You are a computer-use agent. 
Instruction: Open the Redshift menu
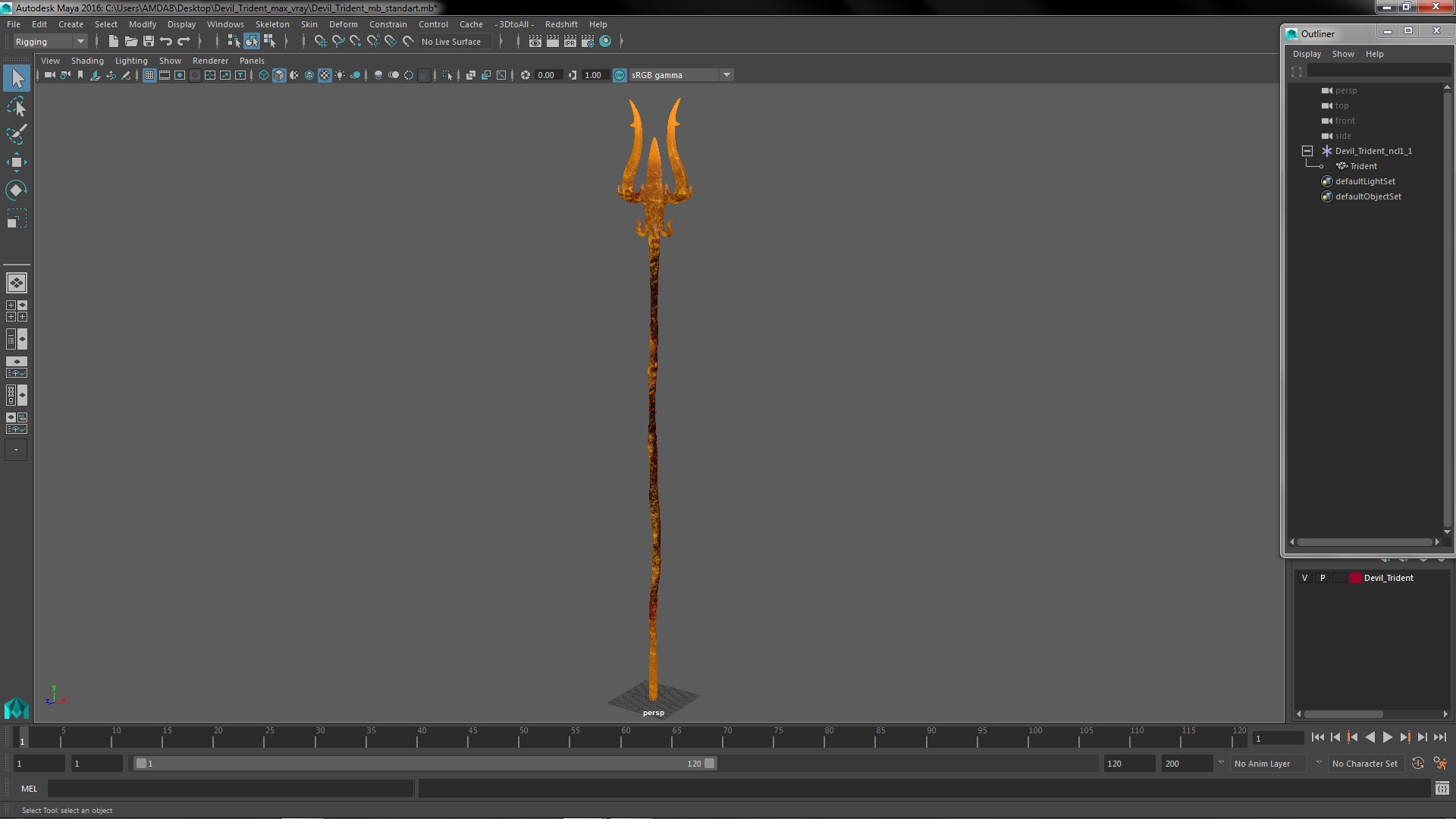click(561, 24)
